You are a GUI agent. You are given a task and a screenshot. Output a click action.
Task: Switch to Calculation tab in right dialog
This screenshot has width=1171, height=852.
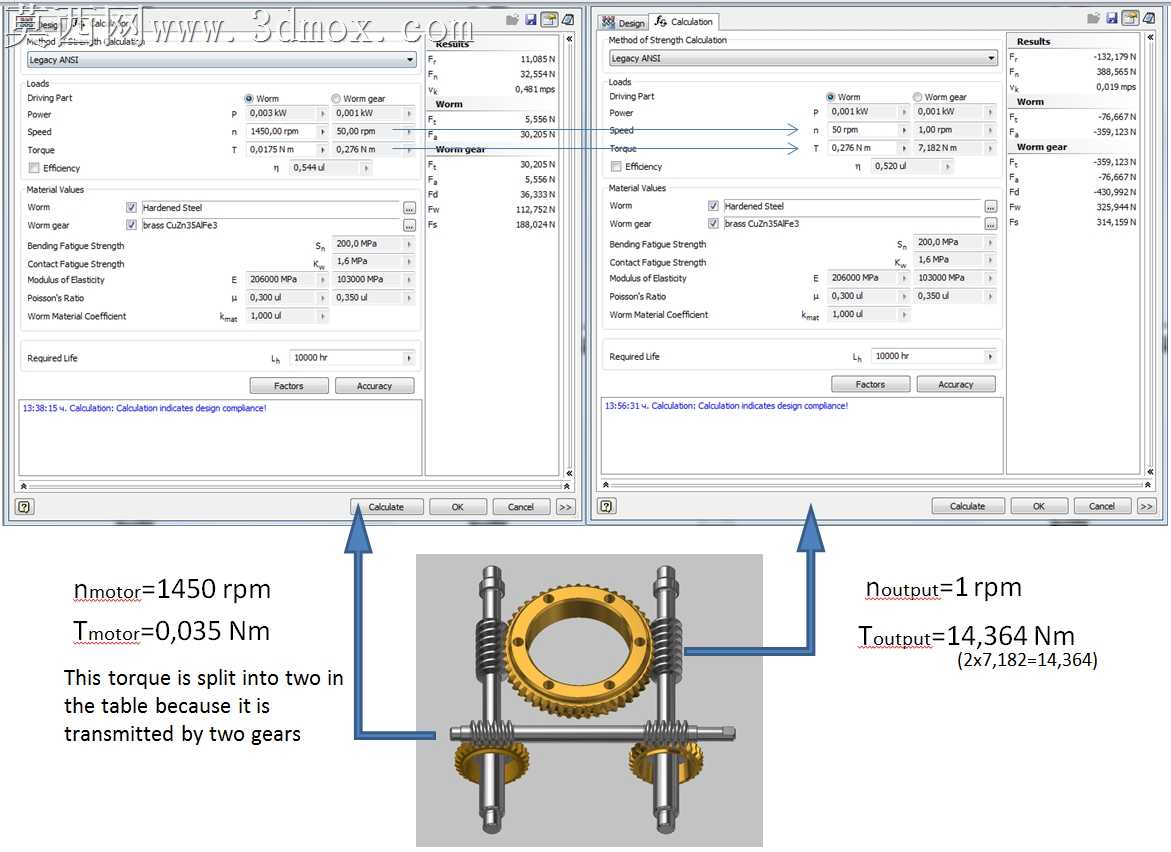tap(684, 22)
